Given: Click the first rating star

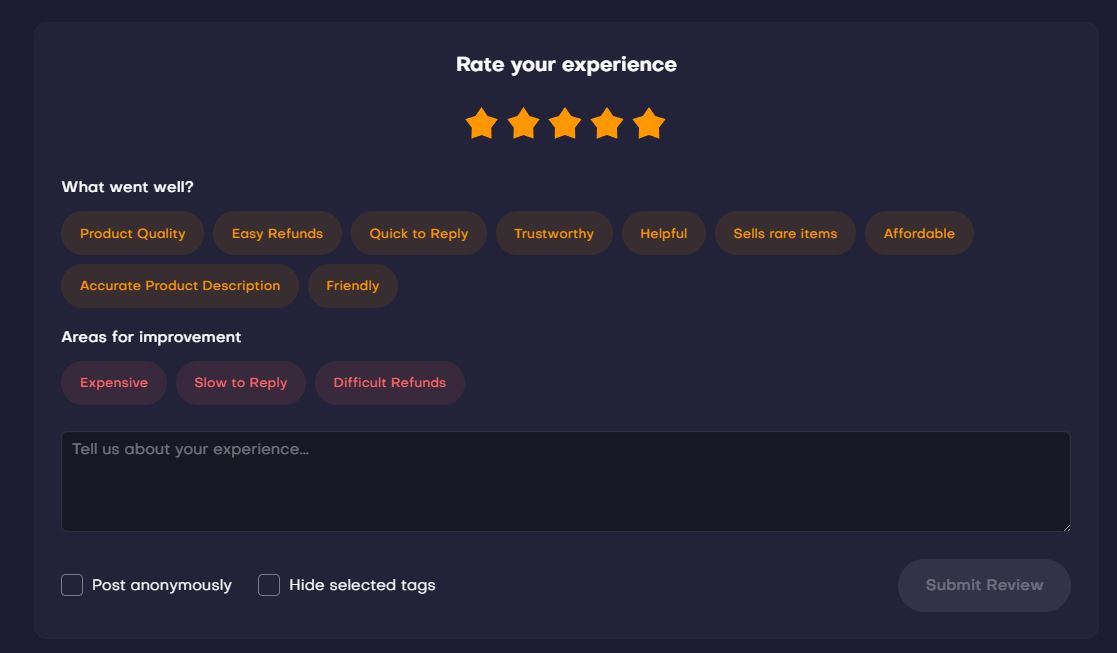Looking at the screenshot, I should coord(481,124).
